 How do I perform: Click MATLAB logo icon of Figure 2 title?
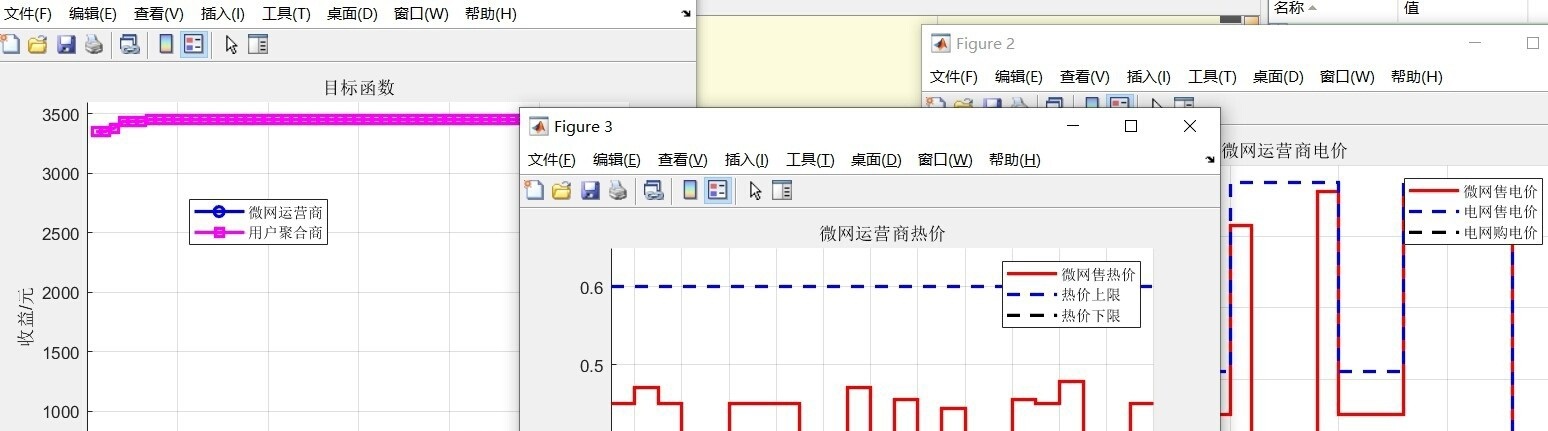(x=941, y=43)
